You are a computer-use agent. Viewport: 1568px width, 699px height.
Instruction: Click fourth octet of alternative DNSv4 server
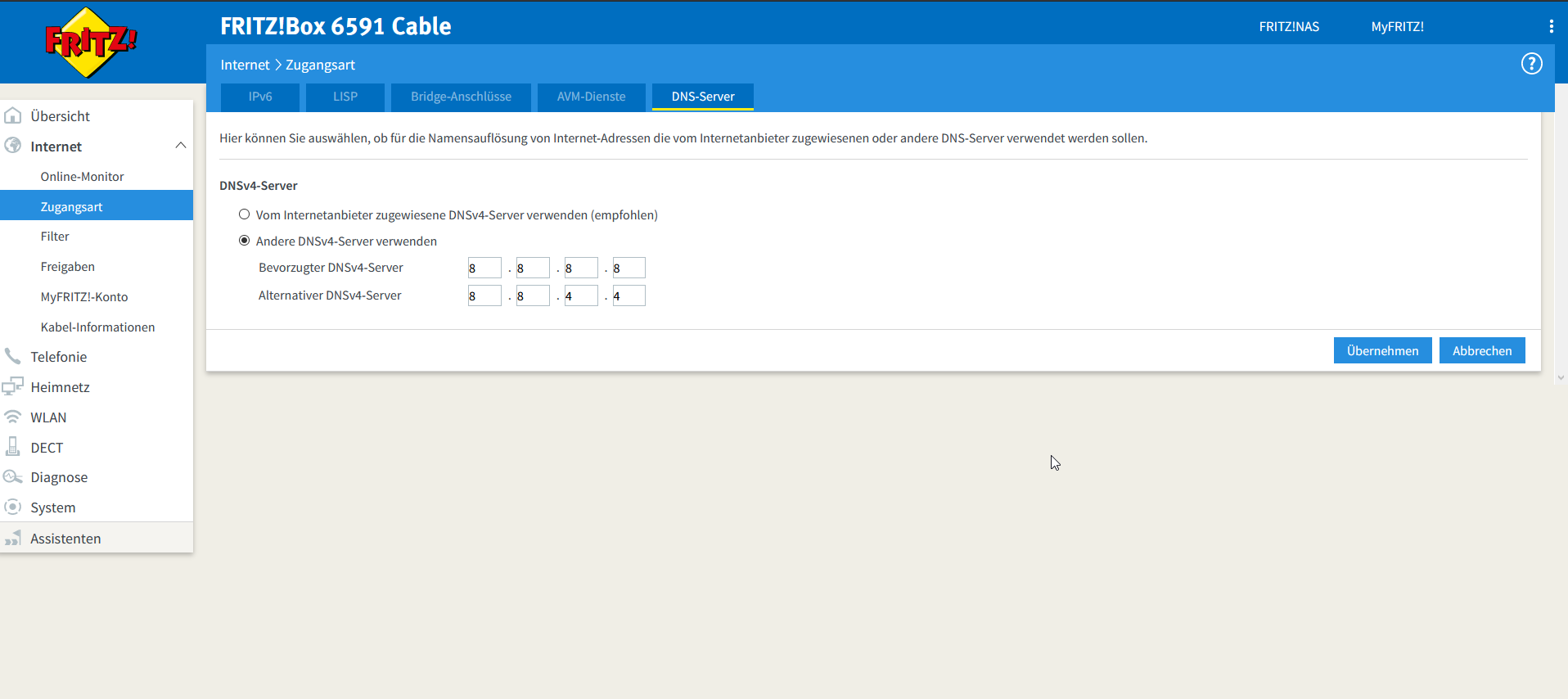(x=629, y=295)
